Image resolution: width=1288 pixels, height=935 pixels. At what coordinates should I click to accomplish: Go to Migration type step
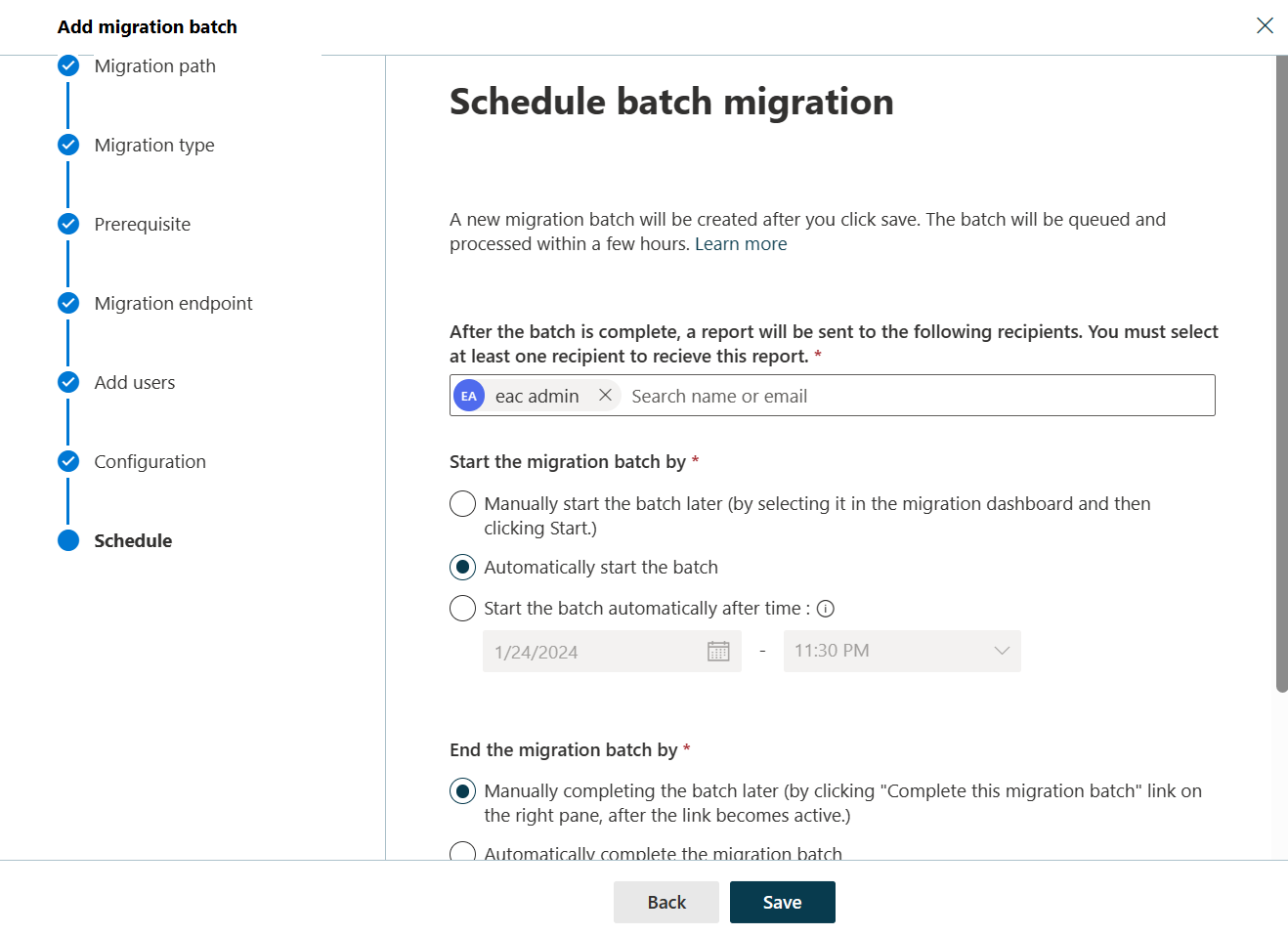click(154, 145)
